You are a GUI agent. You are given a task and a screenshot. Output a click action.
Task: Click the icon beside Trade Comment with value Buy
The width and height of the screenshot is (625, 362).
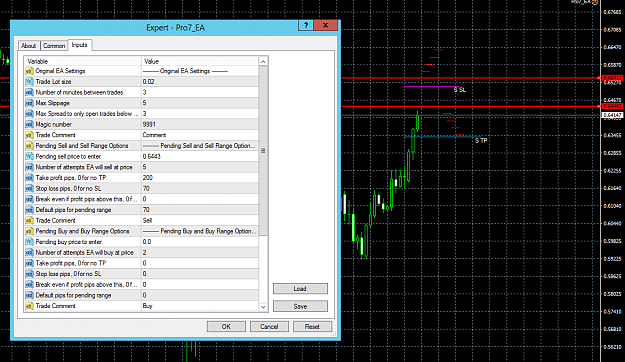29,306
